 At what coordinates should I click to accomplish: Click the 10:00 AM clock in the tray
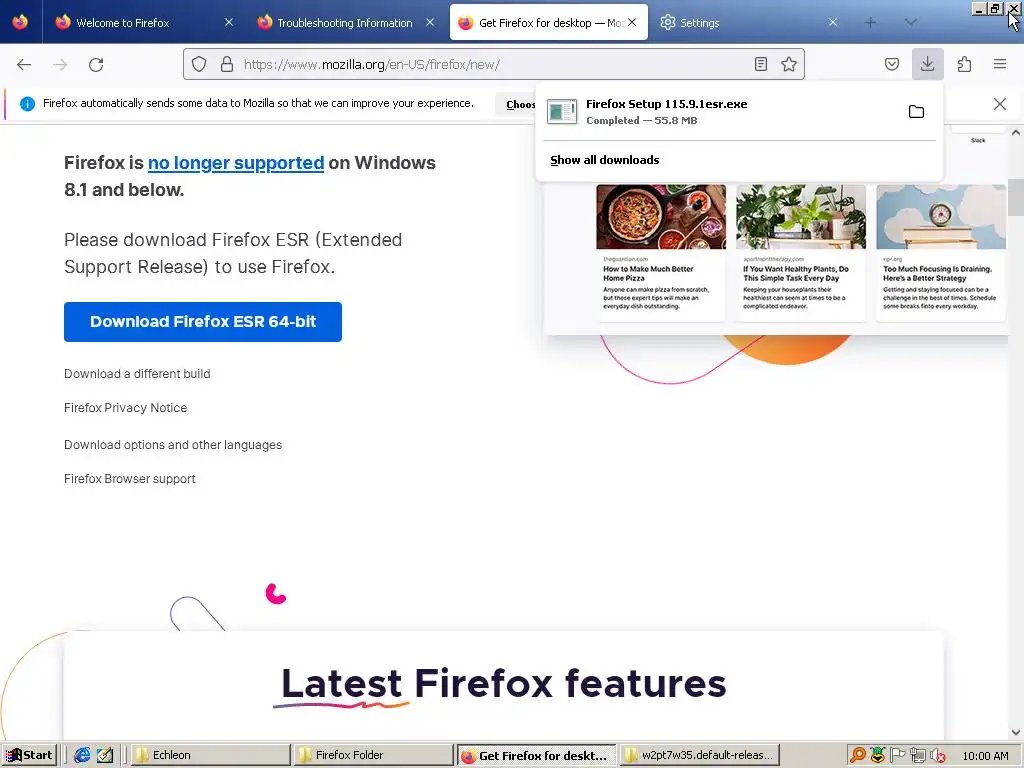pyautogui.click(x=985, y=756)
